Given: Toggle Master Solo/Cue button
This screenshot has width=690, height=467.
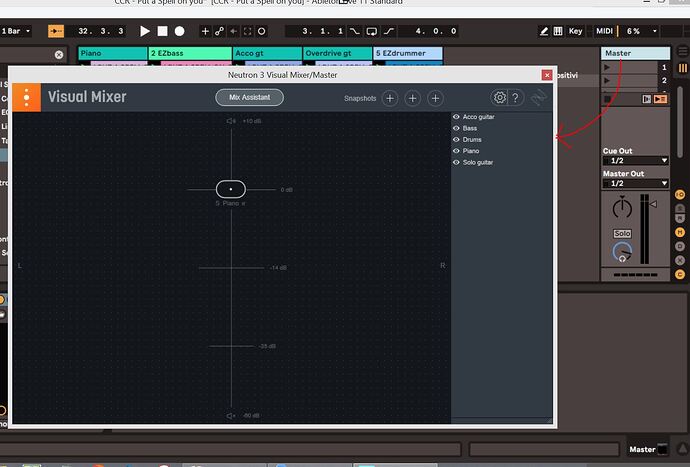Looking at the screenshot, I should 622,234.
